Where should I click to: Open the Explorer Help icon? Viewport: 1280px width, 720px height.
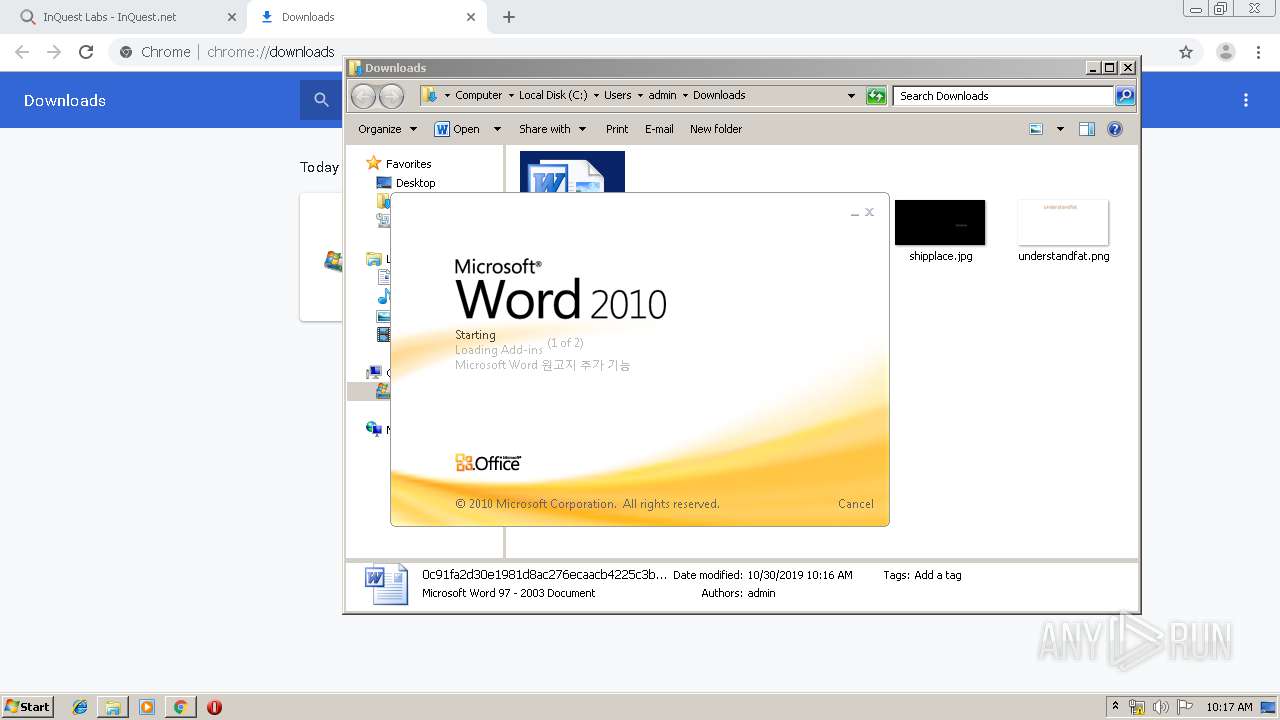coord(1115,129)
